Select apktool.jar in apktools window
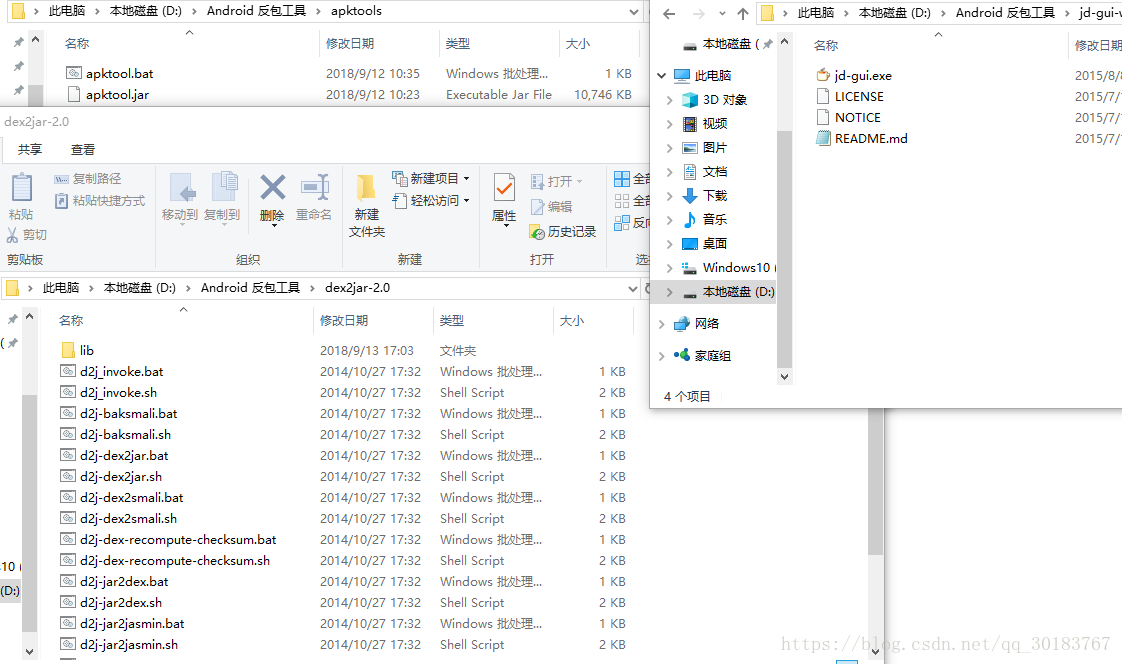The width and height of the screenshot is (1122, 664). point(117,94)
